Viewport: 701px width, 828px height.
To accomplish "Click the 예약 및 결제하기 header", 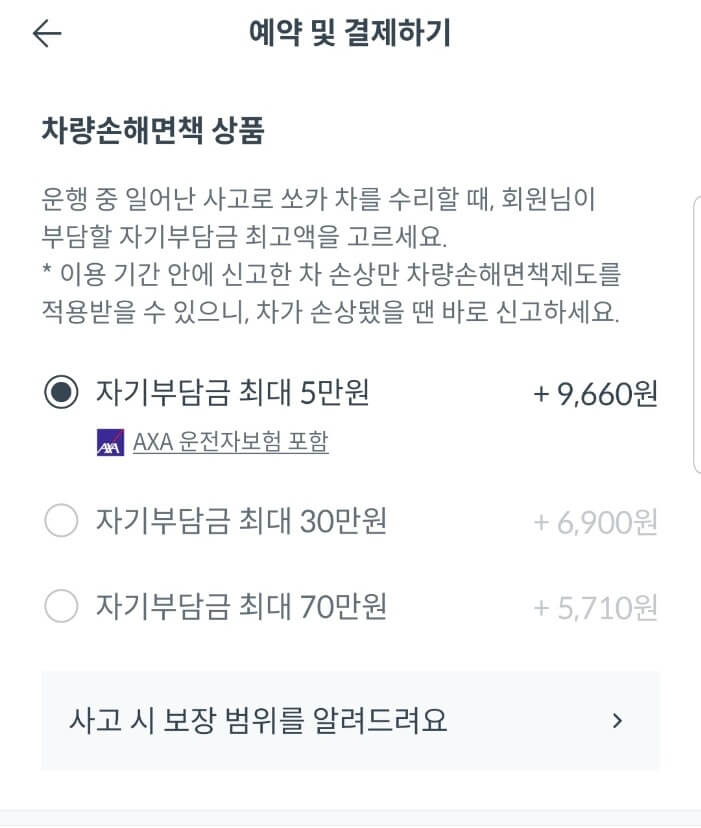I will [350, 33].
